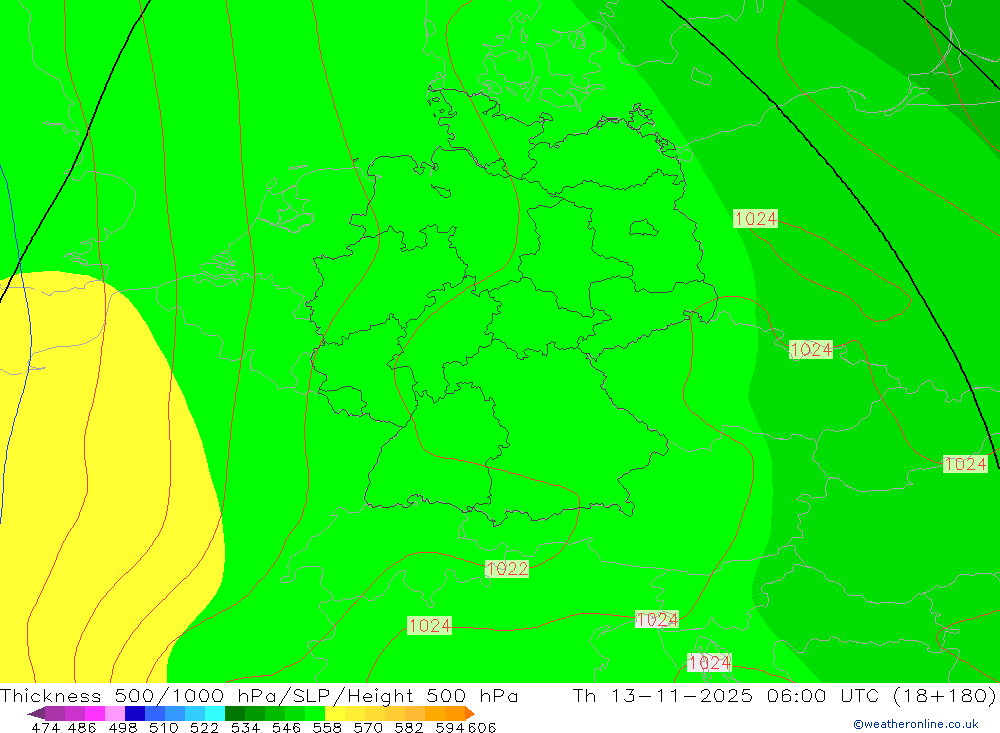Select the darkest green legend swatch
1000x733 pixels.
pyautogui.click(x=235, y=713)
